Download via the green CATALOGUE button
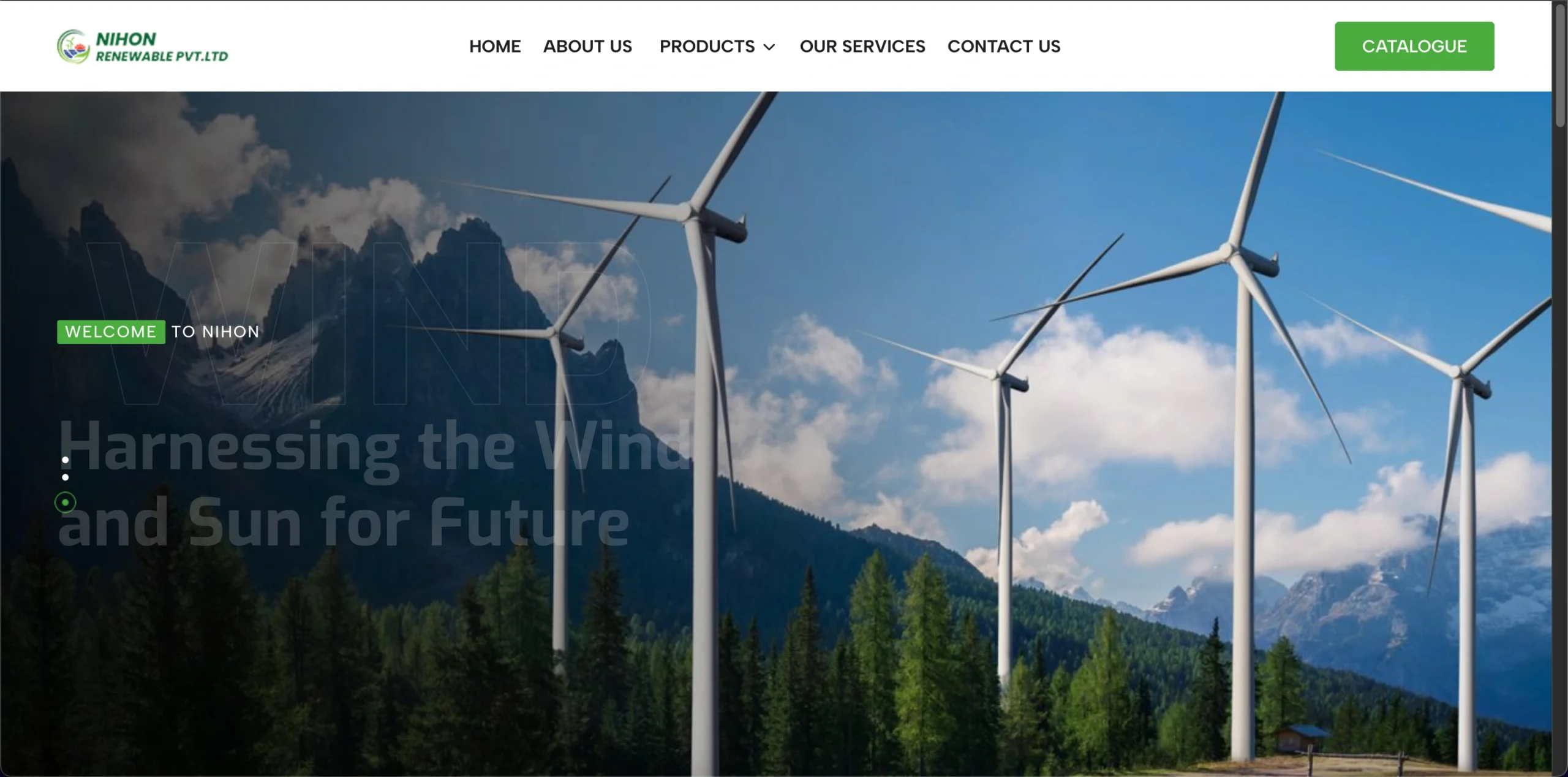 point(1414,47)
